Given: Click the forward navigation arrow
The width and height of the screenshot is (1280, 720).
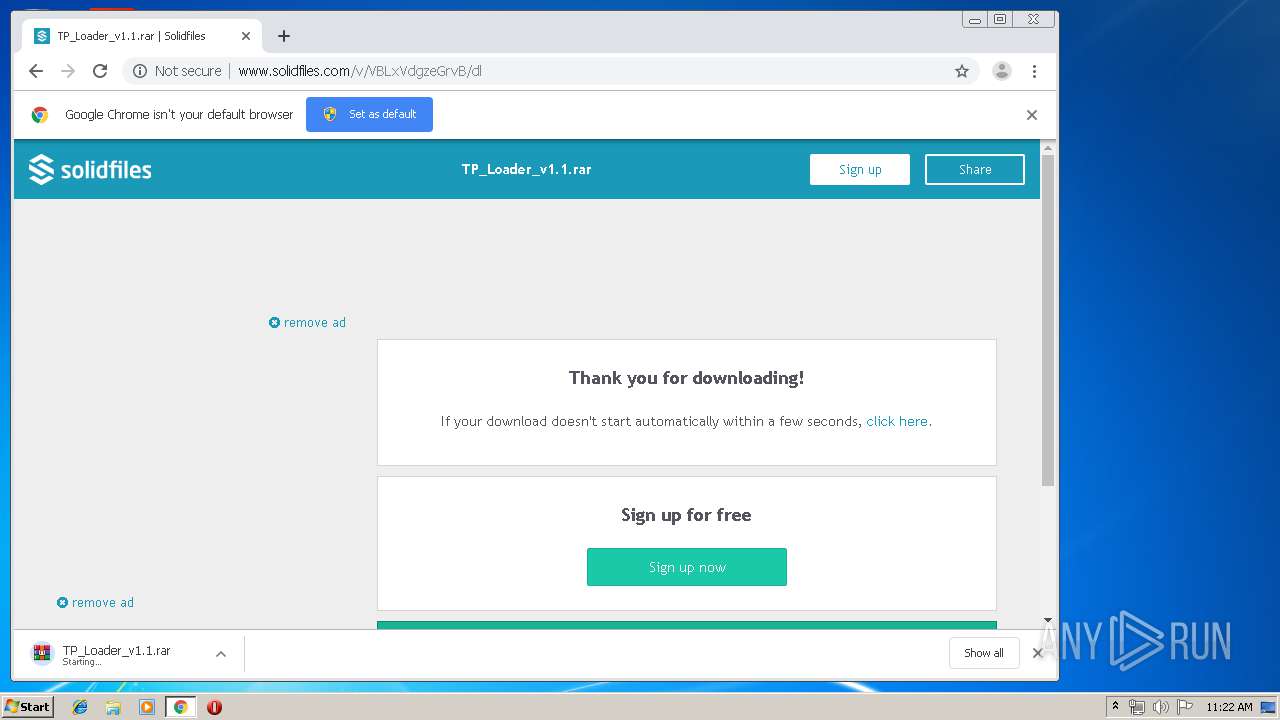Looking at the screenshot, I should point(68,71).
